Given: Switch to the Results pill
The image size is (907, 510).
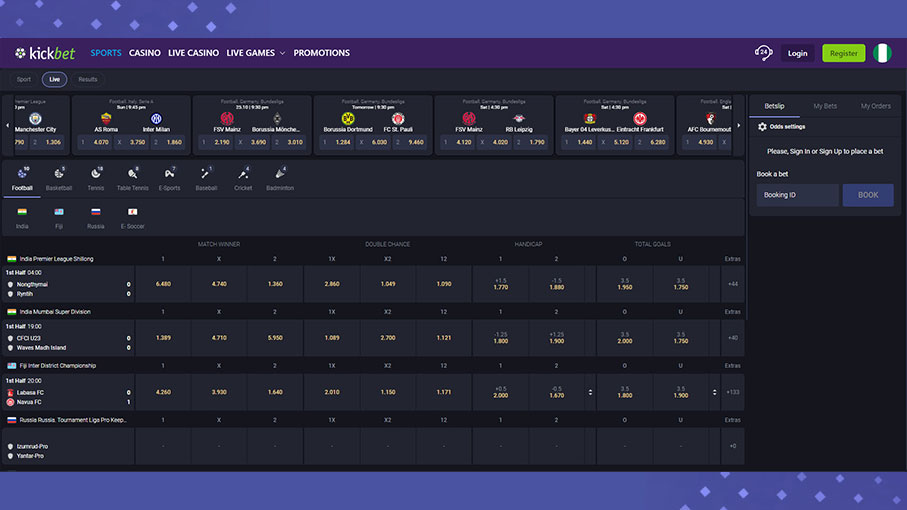Looking at the screenshot, I should click(x=88, y=79).
